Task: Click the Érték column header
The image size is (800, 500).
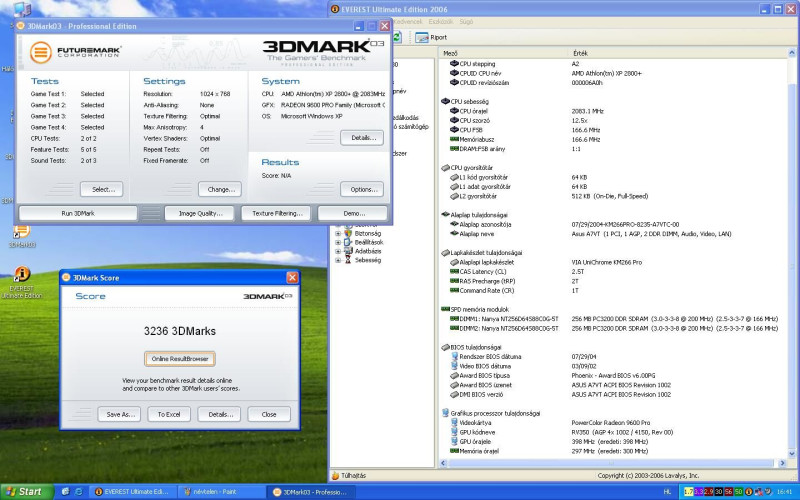Action: tap(678, 53)
